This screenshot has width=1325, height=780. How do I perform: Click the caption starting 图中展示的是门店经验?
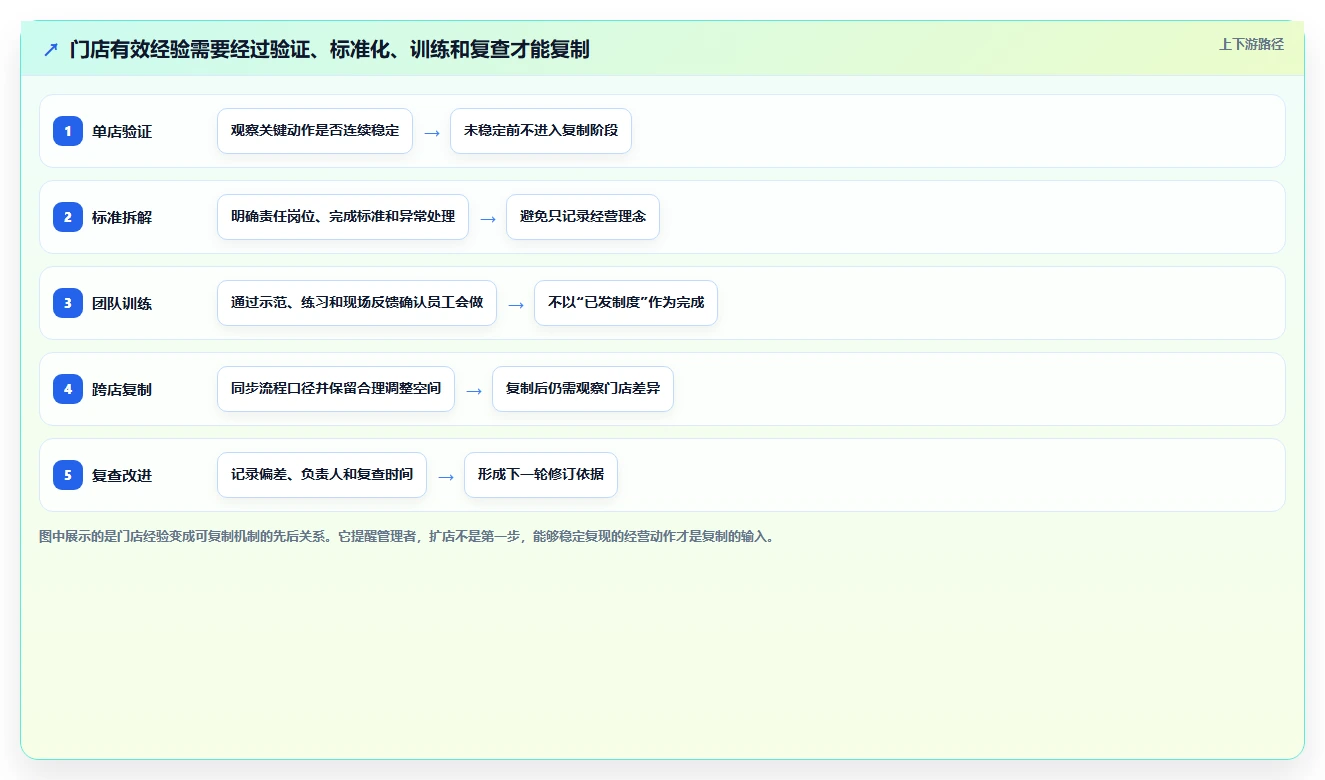[x=407, y=537]
